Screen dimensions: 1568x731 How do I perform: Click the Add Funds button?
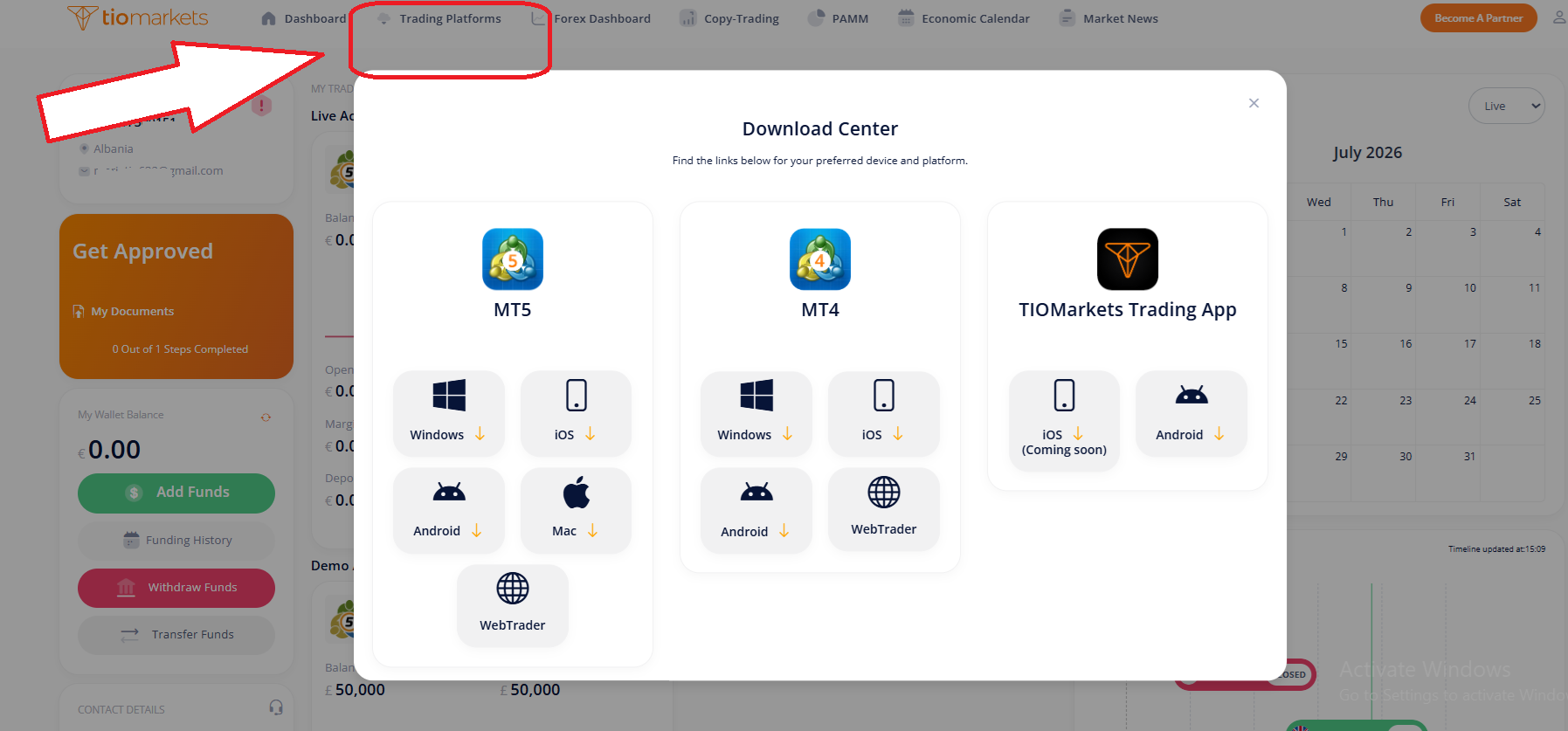(176, 493)
